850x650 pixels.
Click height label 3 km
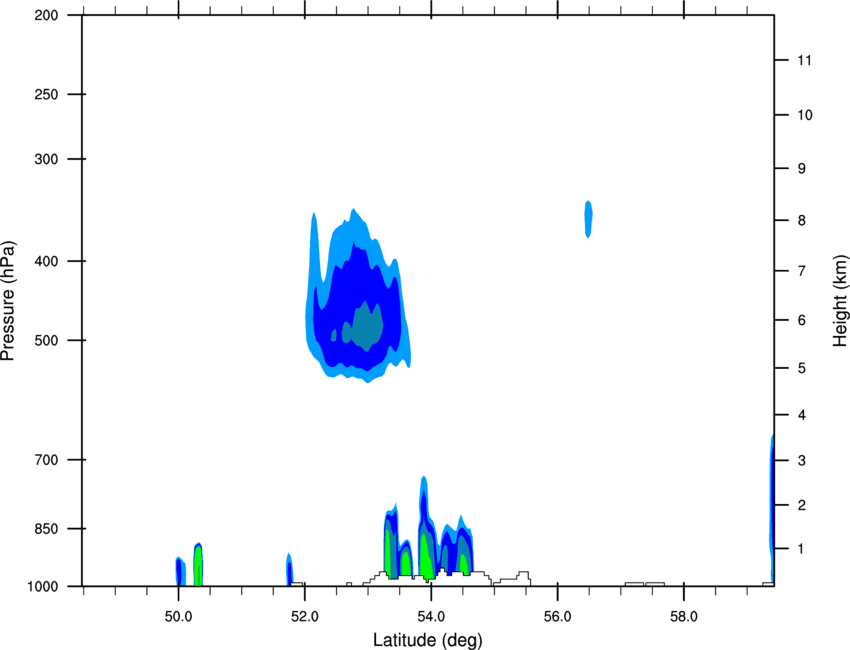[802, 461]
